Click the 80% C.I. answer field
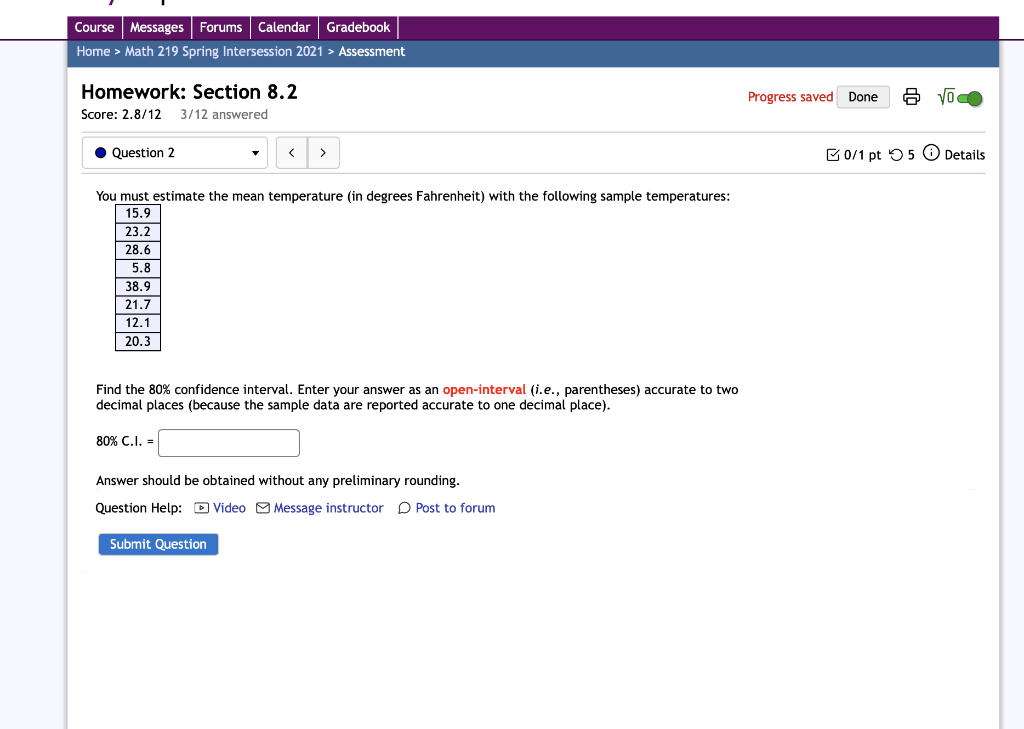Viewport: 1024px width, 729px height. tap(228, 442)
